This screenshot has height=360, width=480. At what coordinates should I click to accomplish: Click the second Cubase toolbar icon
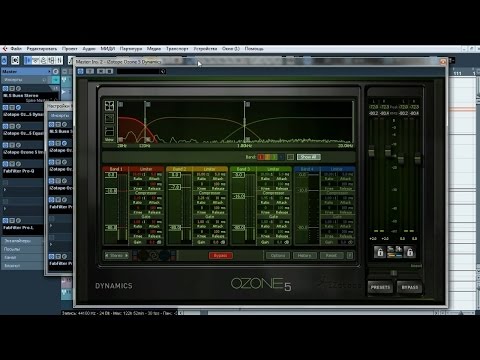[x=15, y=60]
